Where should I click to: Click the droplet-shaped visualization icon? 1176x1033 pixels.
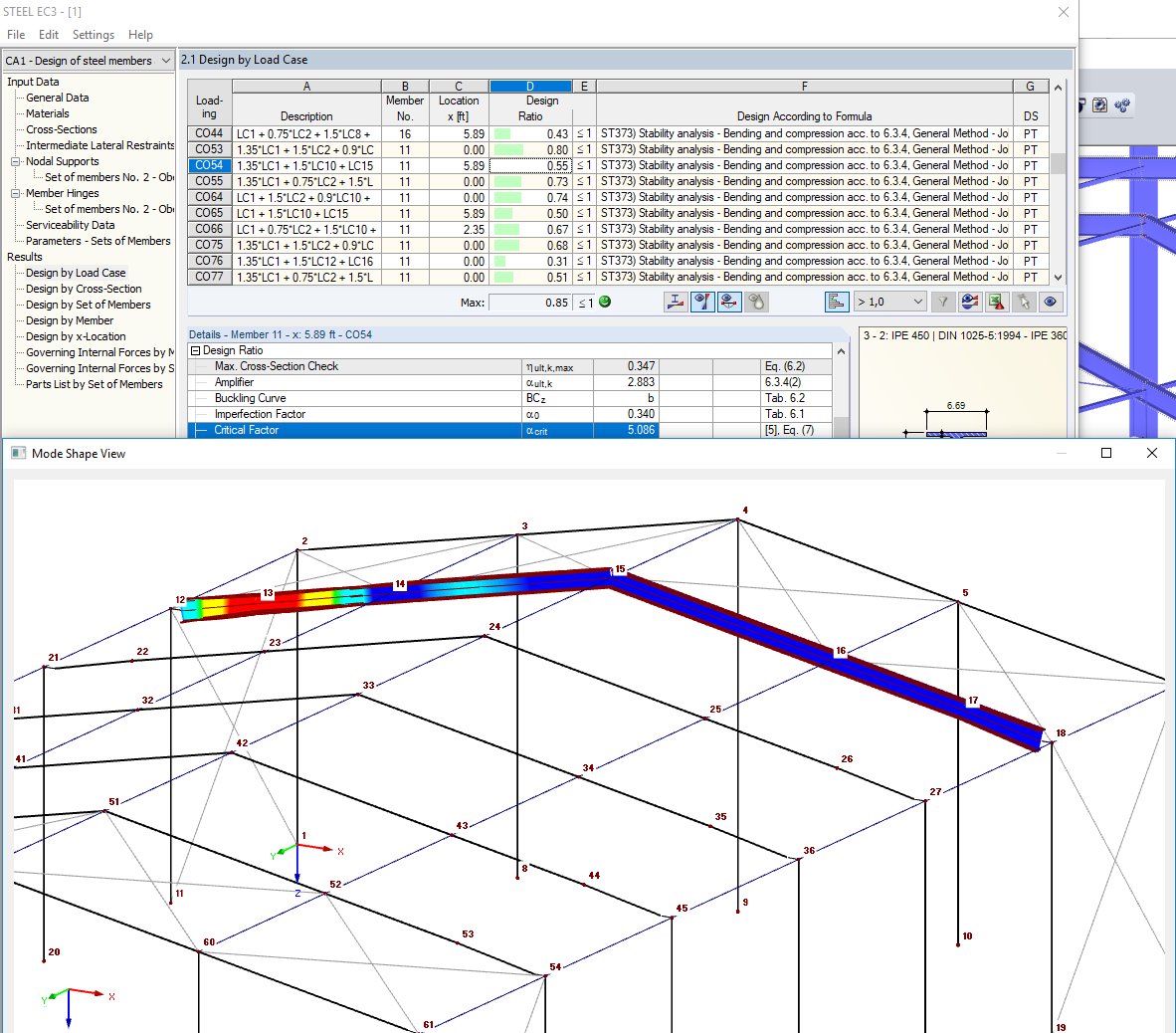(757, 301)
